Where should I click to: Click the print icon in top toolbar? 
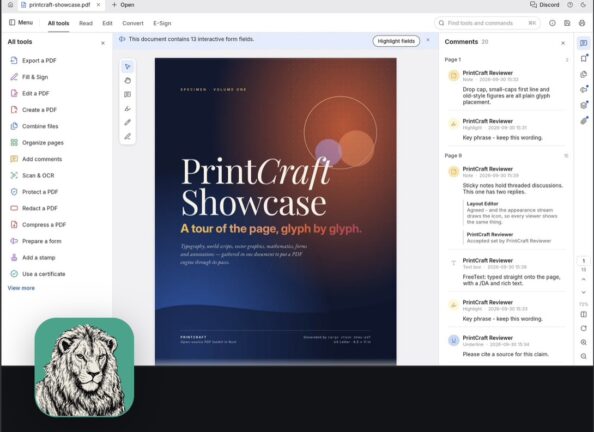[582, 23]
